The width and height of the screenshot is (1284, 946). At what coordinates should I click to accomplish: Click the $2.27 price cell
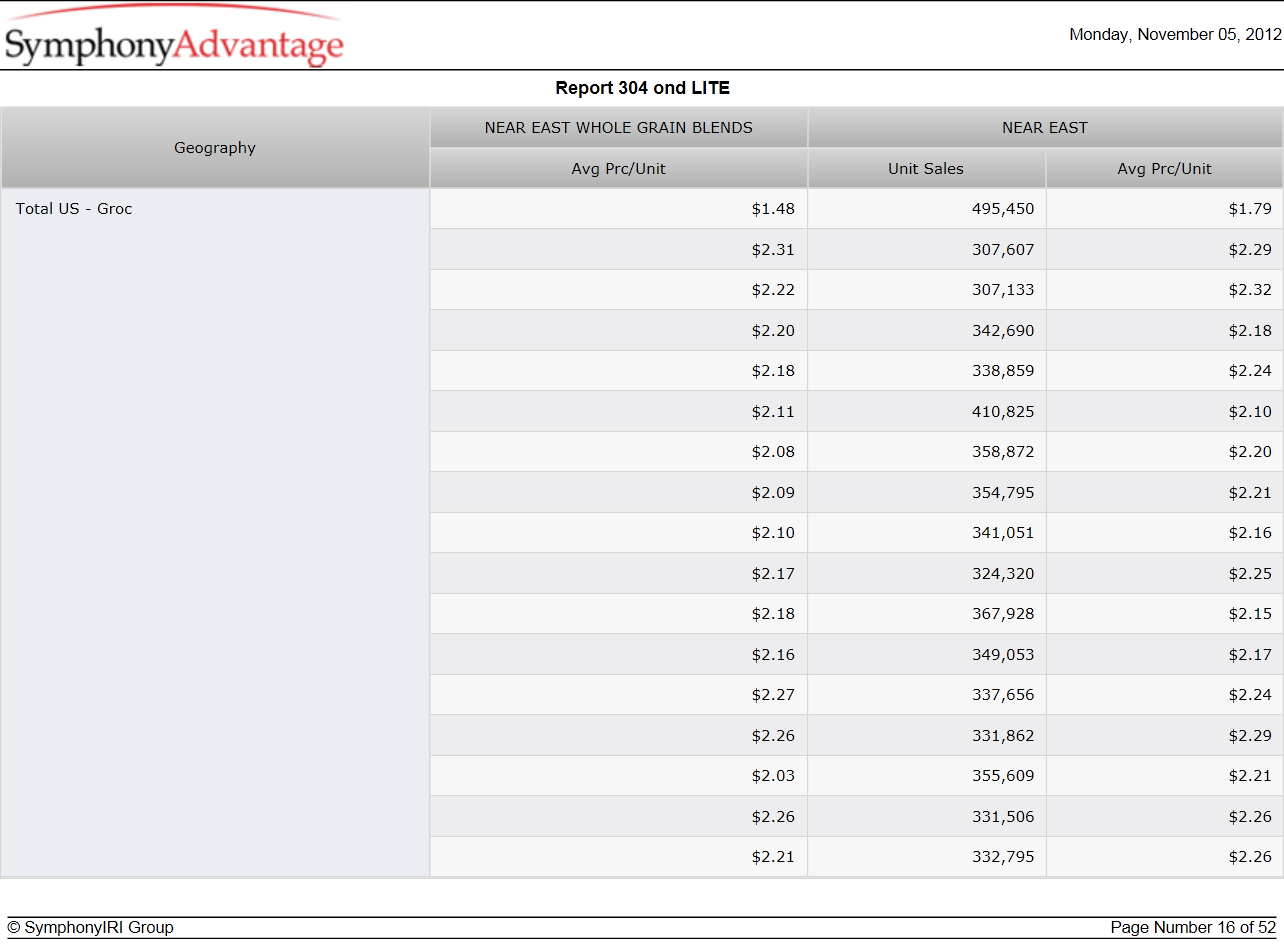tap(619, 695)
